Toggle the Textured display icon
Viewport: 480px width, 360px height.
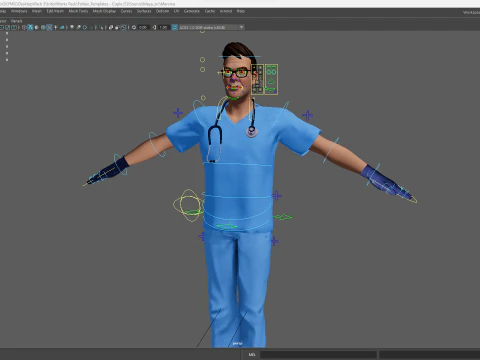pos(49,27)
